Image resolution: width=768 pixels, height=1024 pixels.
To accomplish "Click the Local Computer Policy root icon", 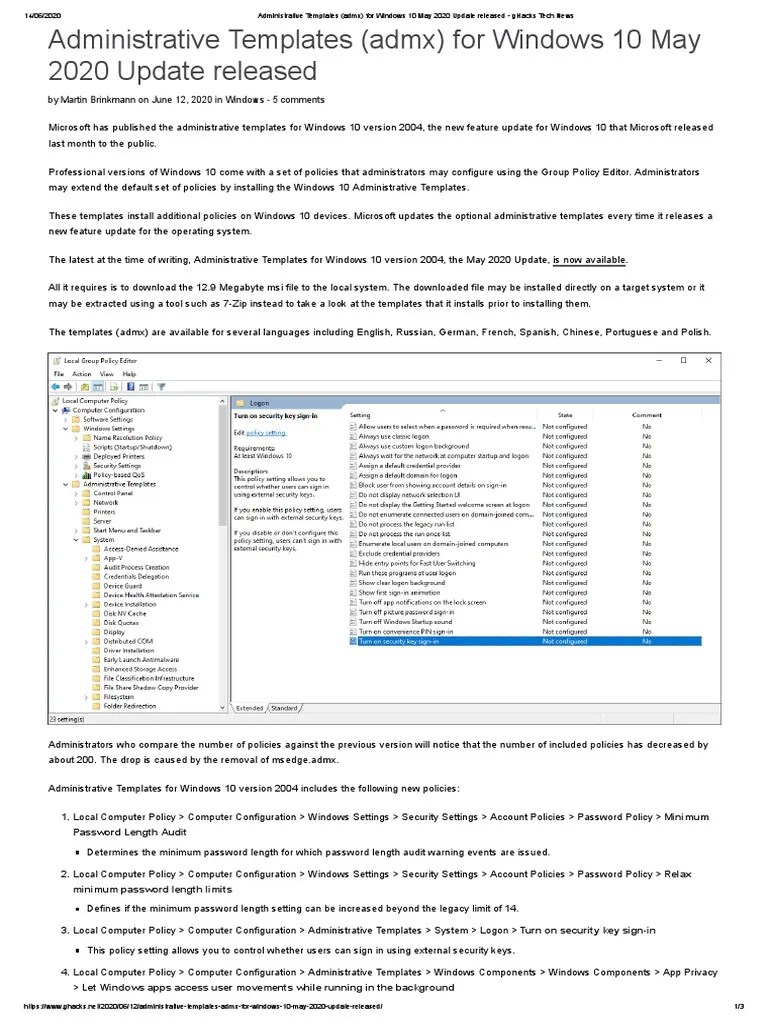I will point(56,401).
